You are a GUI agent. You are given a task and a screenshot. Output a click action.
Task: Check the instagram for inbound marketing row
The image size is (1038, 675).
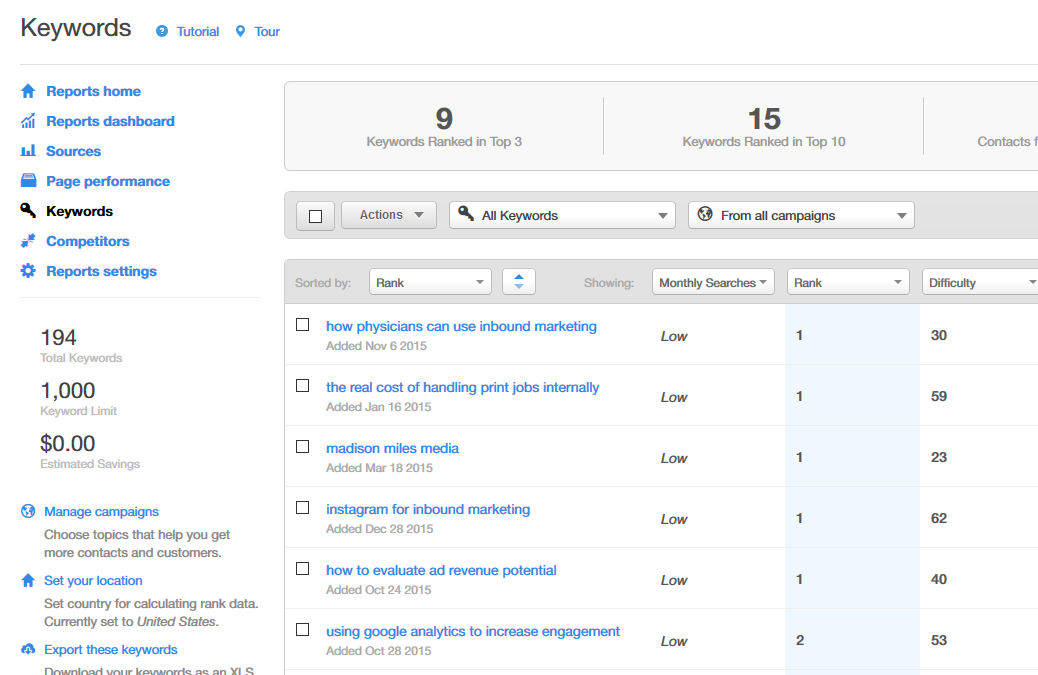pyautogui.click(x=303, y=508)
